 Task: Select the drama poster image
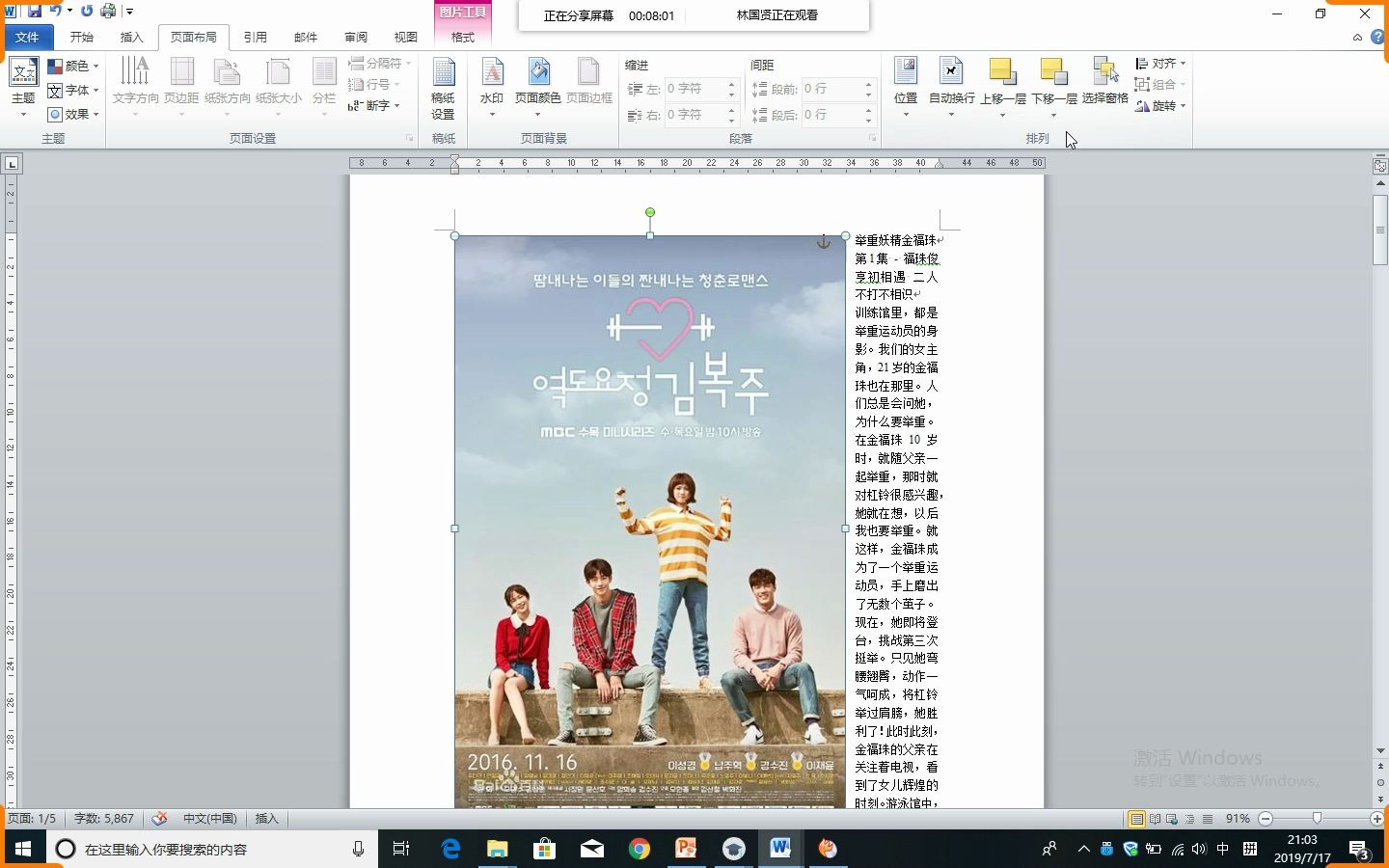pos(650,521)
